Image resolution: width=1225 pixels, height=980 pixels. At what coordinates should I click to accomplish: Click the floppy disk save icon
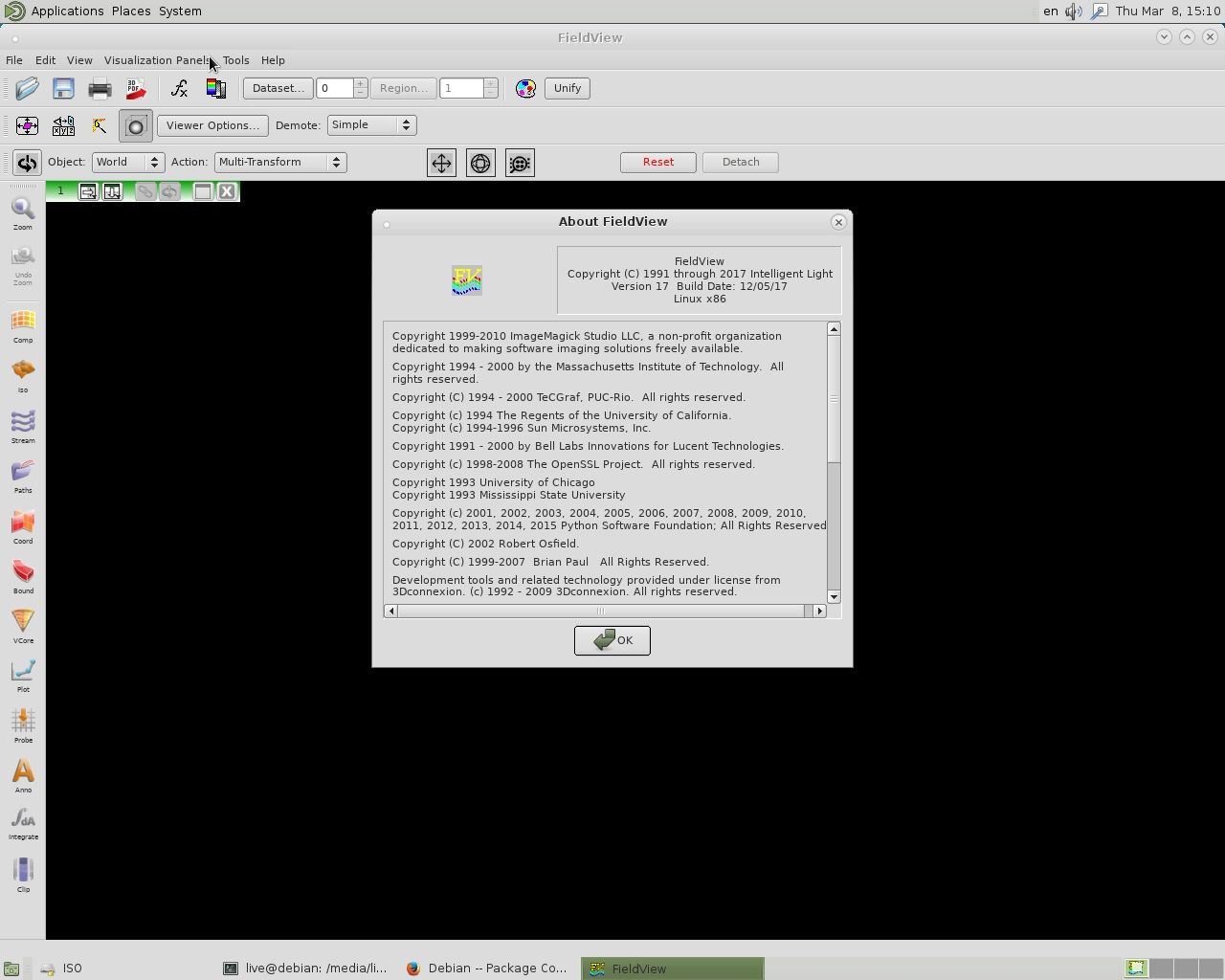point(63,88)
